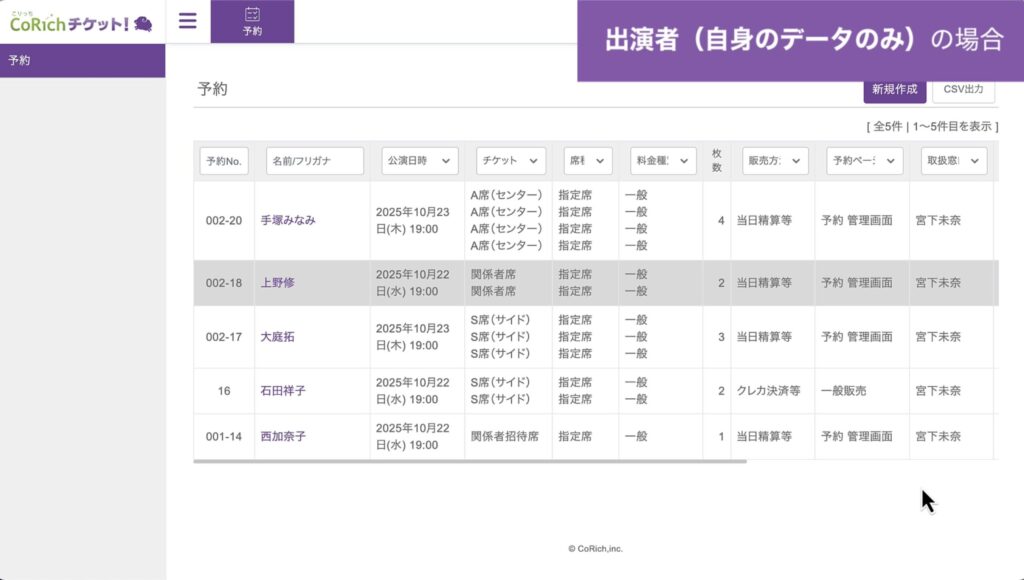Open reservation for 手塚みなみ

click(288, 220)
